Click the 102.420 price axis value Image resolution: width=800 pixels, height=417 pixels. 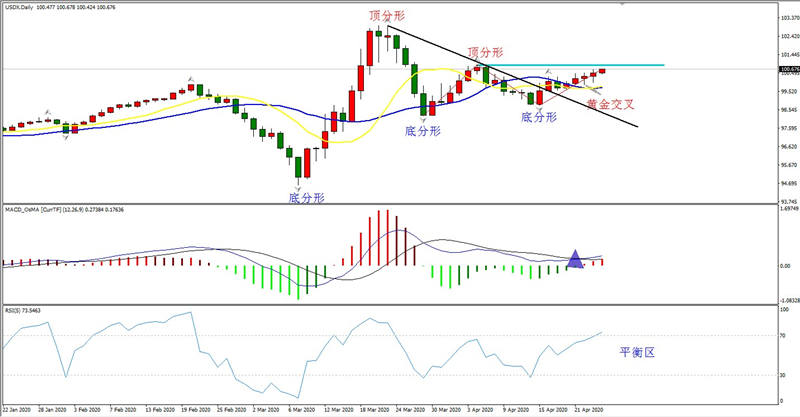tap(789, 36)
